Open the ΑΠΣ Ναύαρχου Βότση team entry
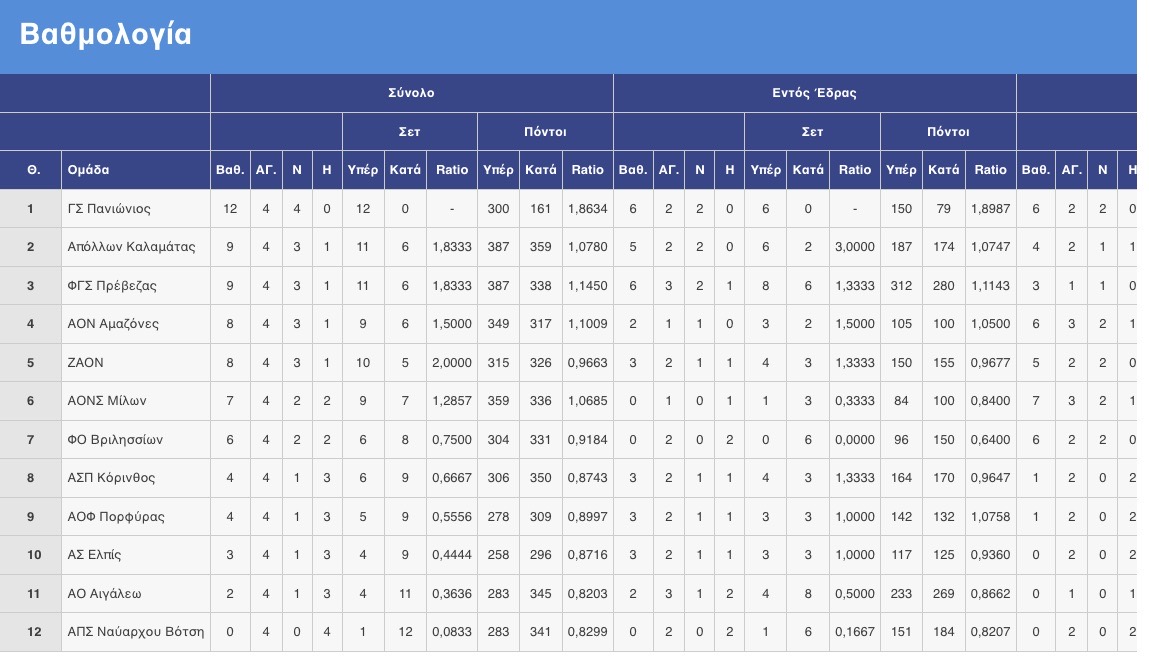The width and height of the screenshot is (1149, 657). coord(136,632)
